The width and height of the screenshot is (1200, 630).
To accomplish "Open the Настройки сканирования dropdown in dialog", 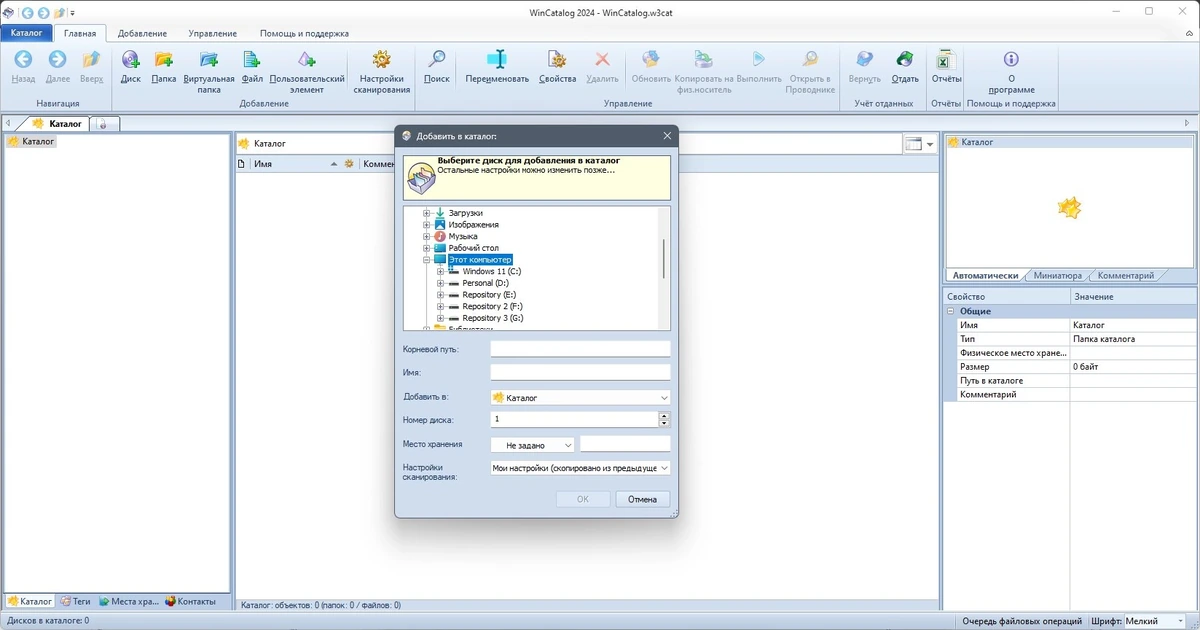I will coord(580,467).
